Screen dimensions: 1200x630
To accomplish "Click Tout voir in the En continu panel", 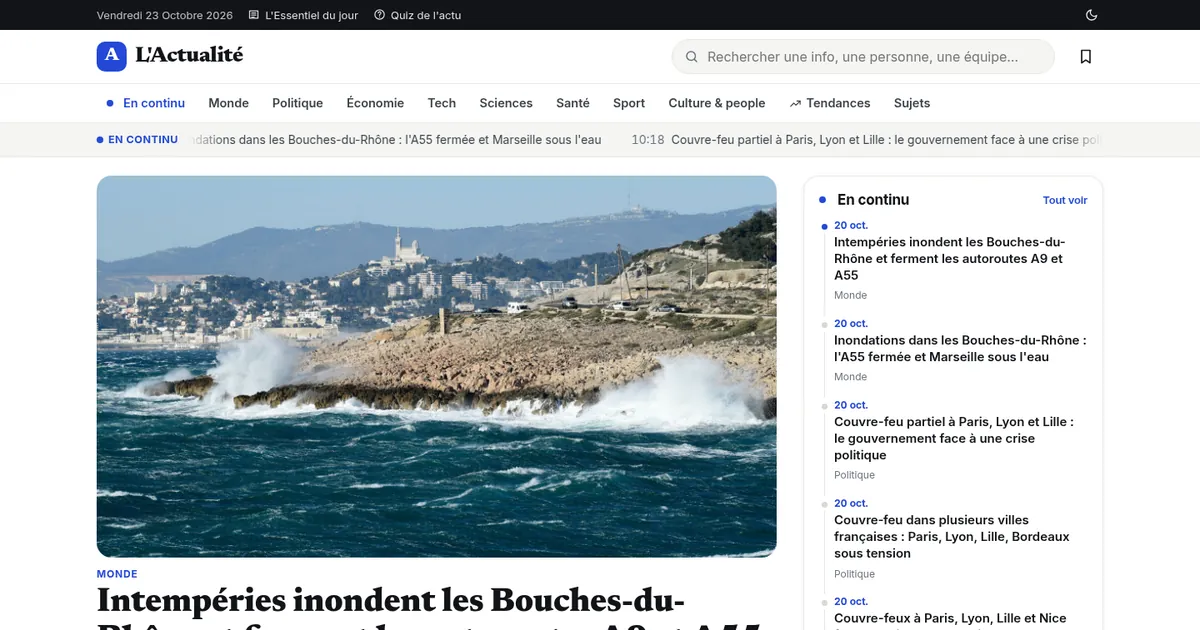I will (1065, 200).
